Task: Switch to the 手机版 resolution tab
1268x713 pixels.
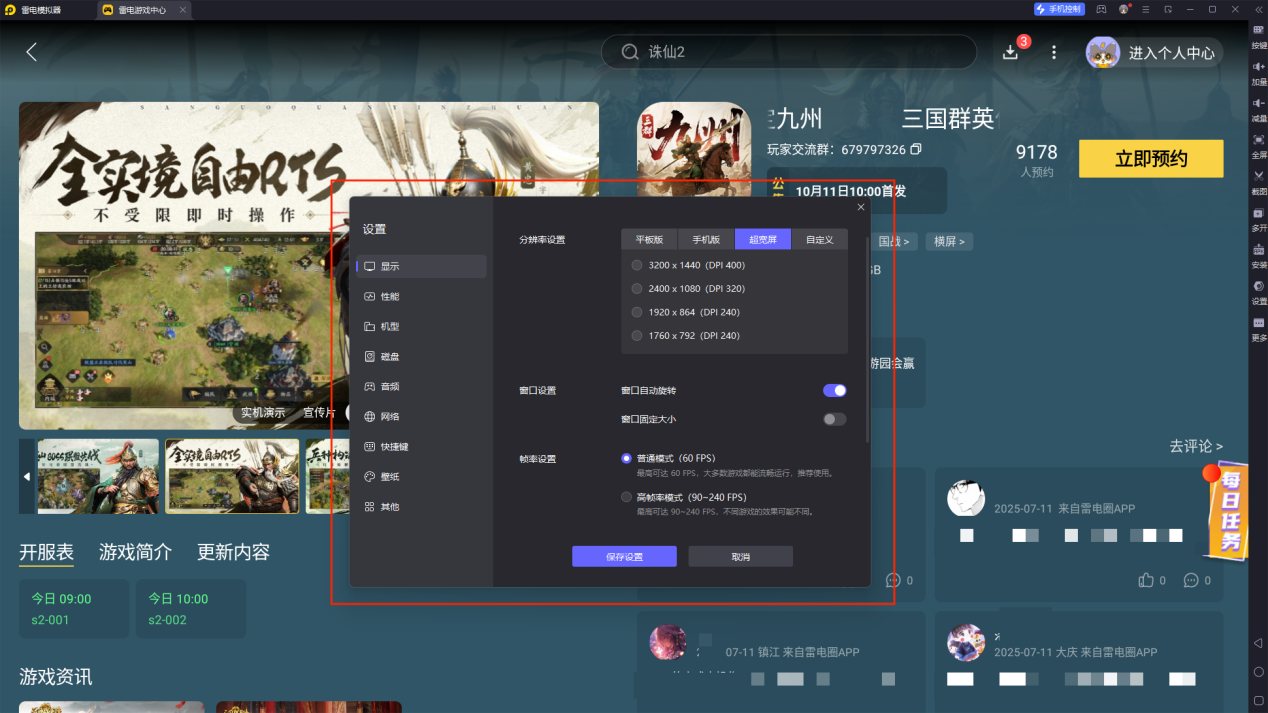Action: pos(706,239)
